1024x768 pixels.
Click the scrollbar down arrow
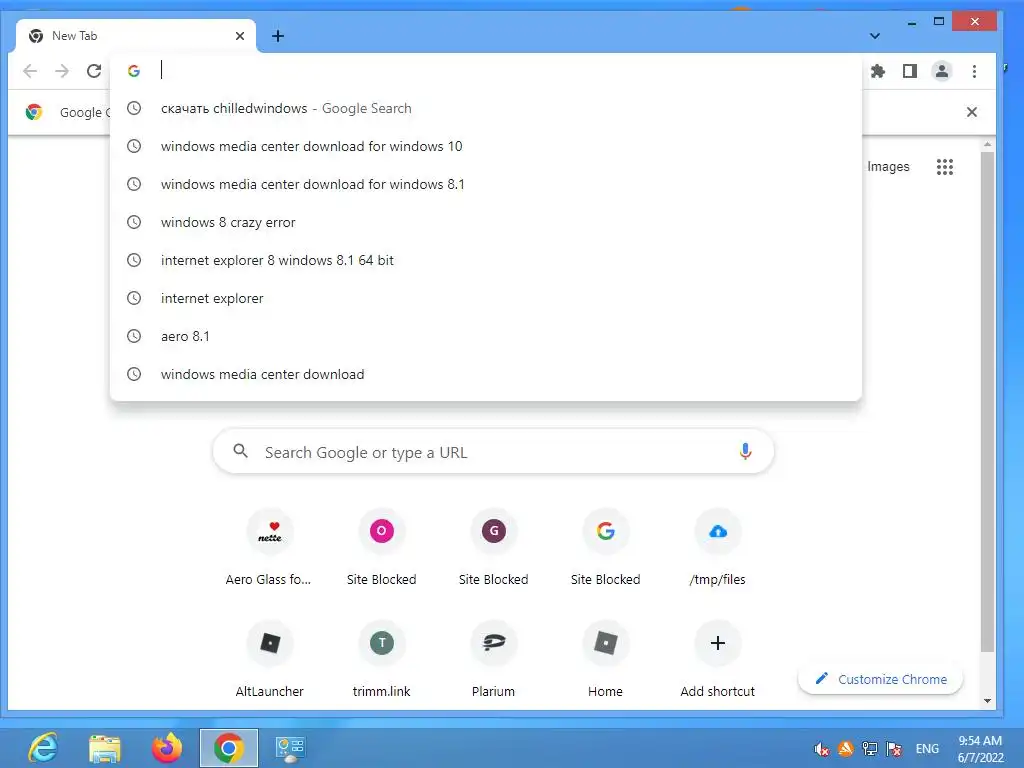pyautogui.click(x=987, y=701)
